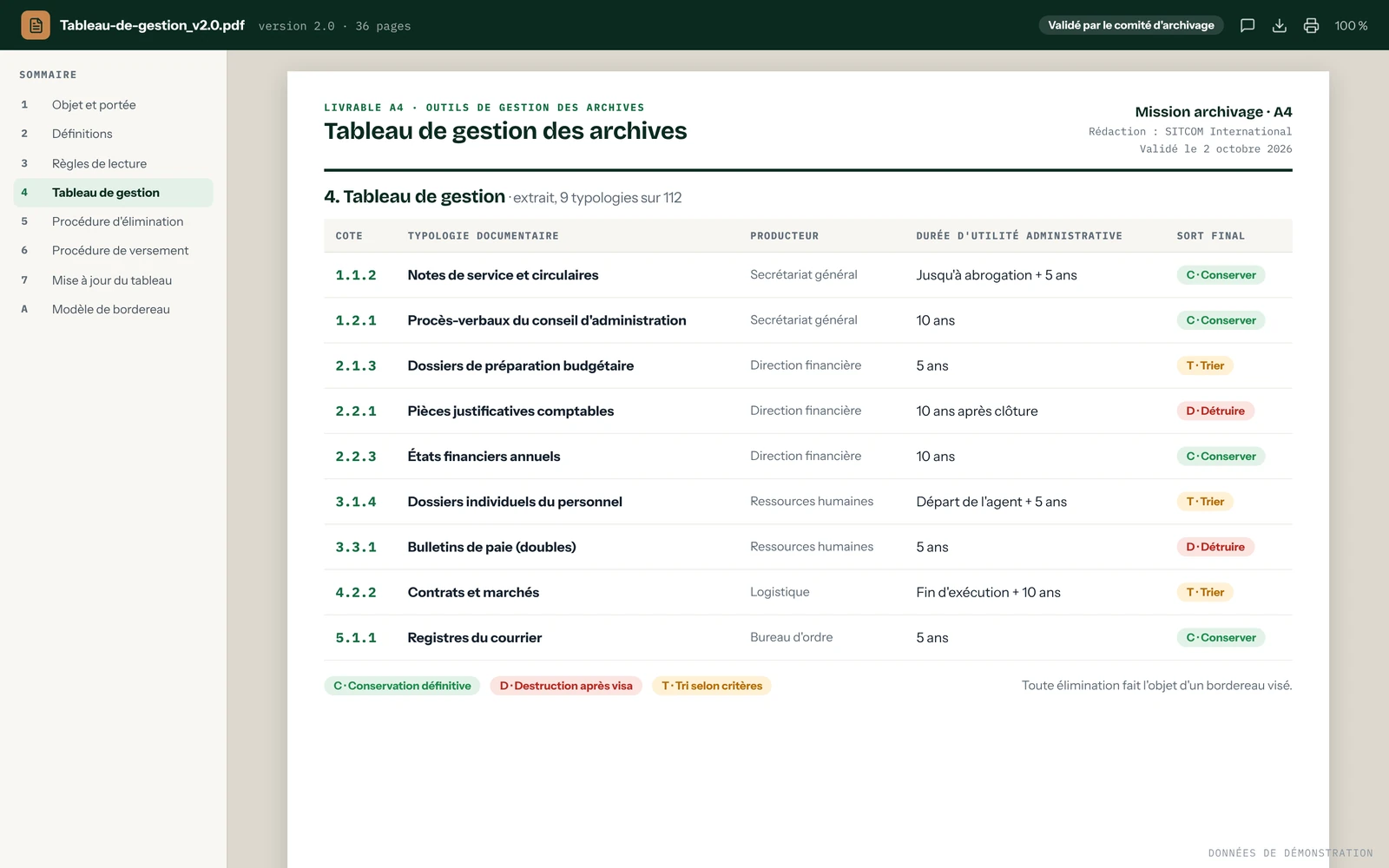Click cote 1.1.2 link
Screen dimensions: 1389x868
(356, 275)
